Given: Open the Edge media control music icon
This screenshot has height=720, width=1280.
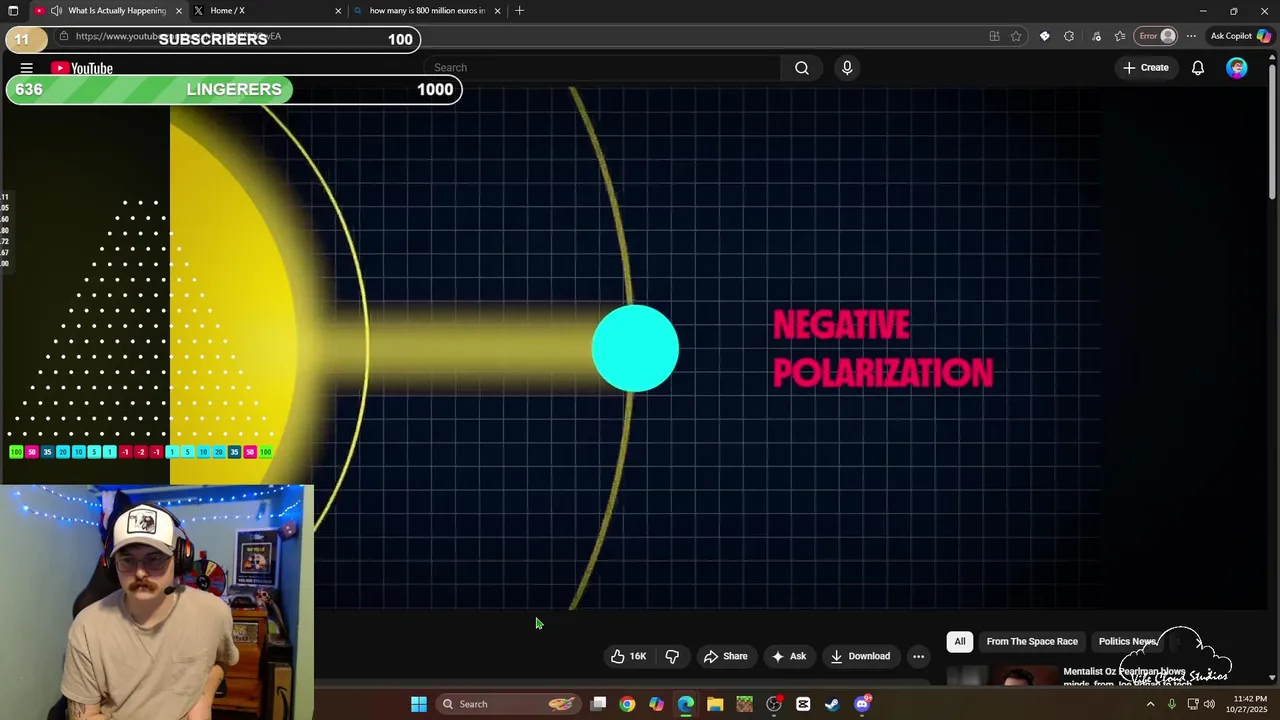Looking at the screenshot, I should click(1096, 36).
